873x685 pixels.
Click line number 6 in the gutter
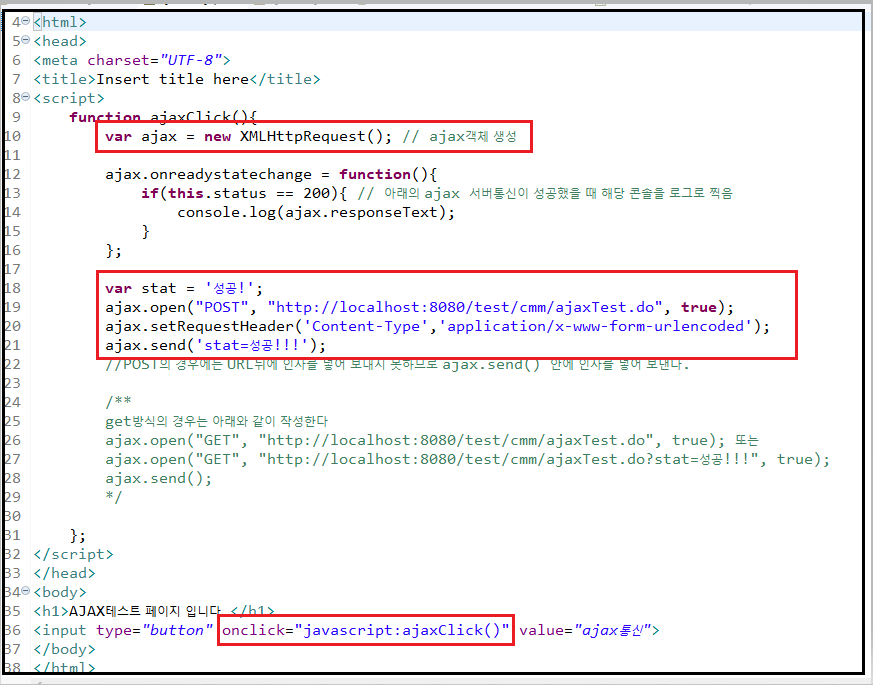click(16, 60)
